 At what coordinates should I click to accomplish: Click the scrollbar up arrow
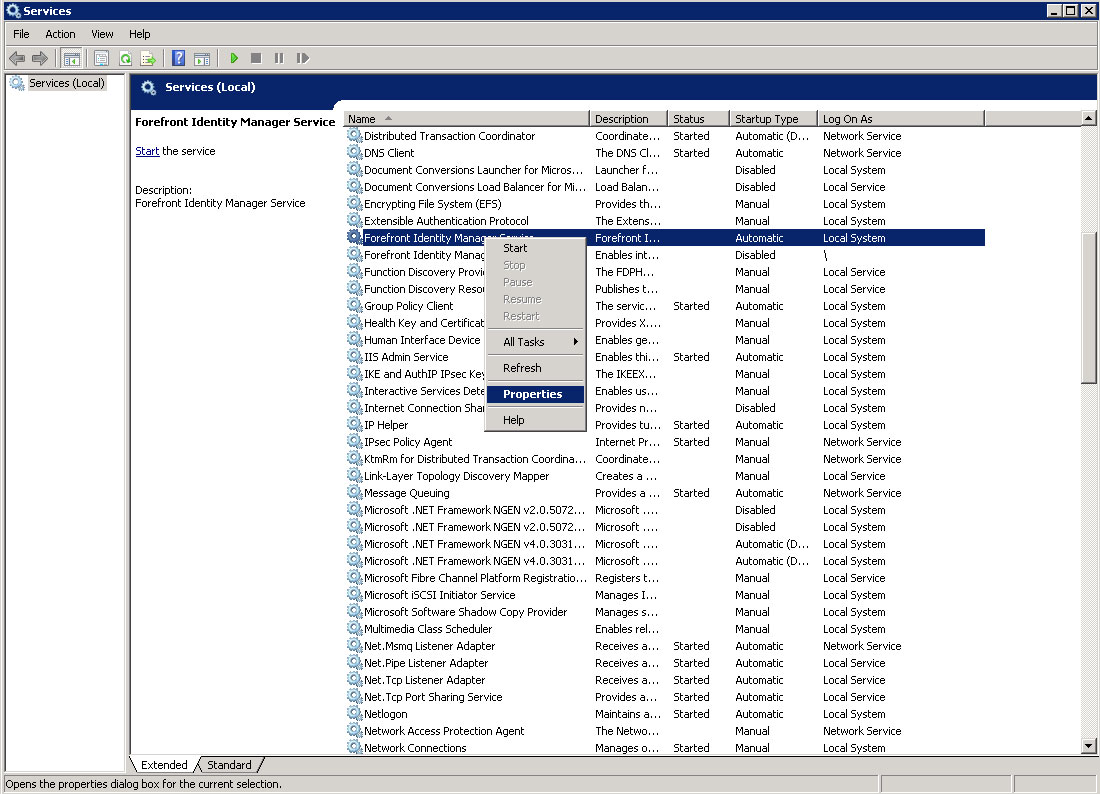tap(1088, 118)
